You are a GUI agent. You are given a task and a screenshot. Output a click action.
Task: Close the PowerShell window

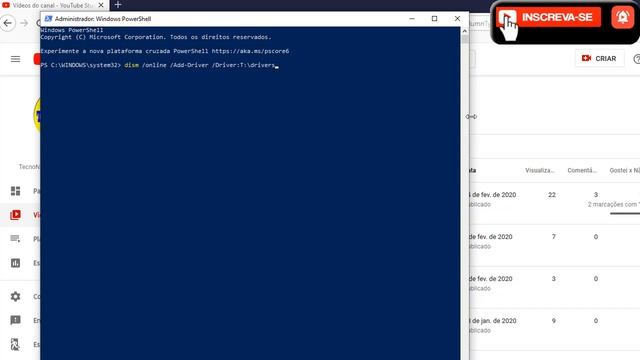(x=457, y=19)
